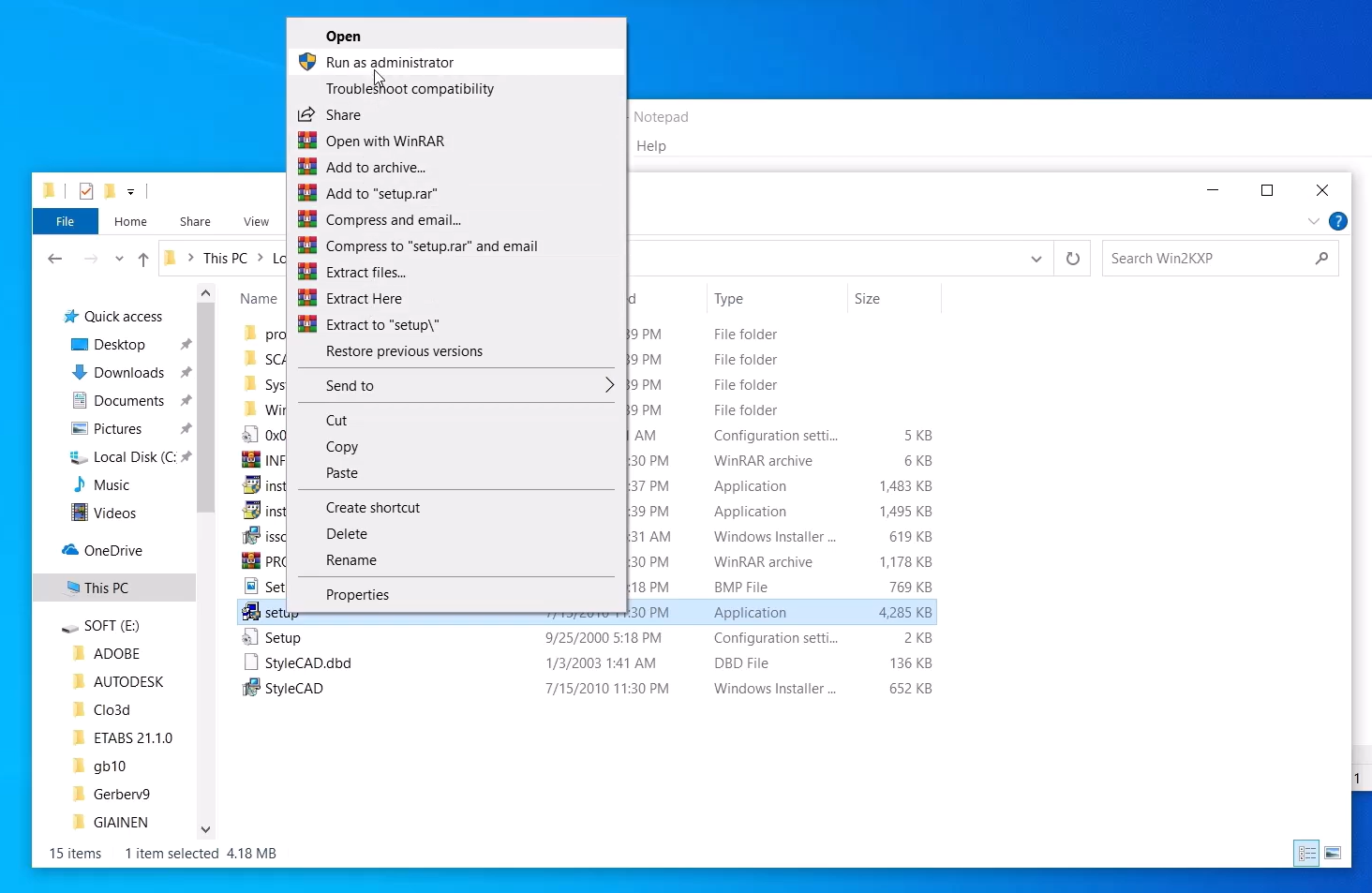Select Properties from the context menu
1372x893 pixels.
[x=357, y=594]
